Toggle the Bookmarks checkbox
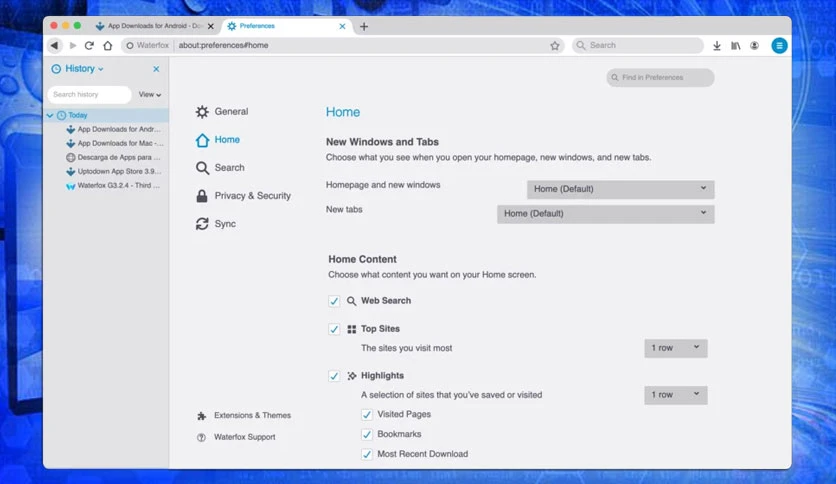836x484 pixels. click(x=366, y=434)
